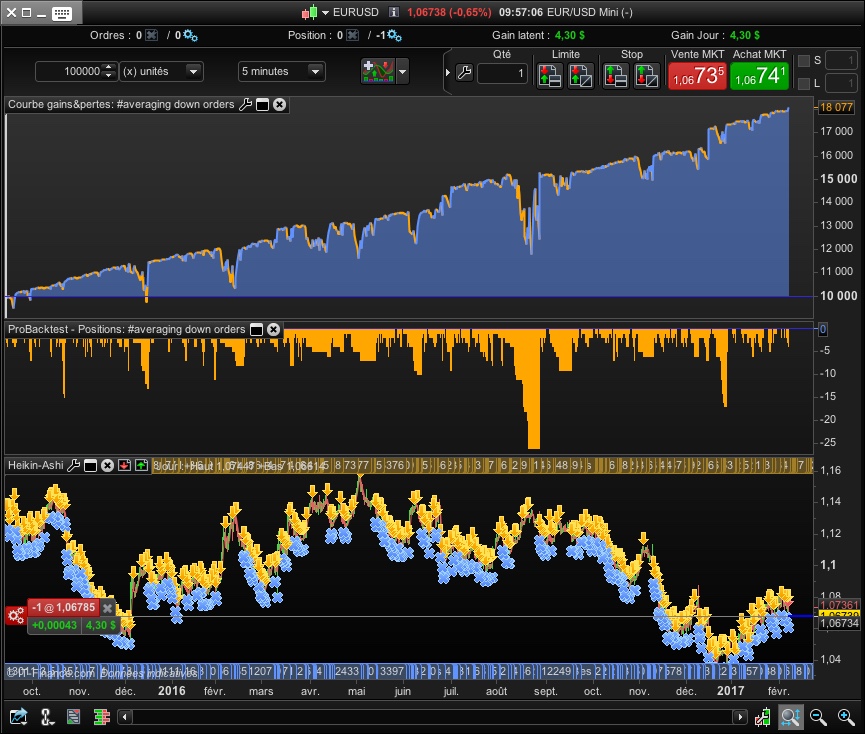This screenshot has height=734, width=865.
Task: Expand the instrument dropdown arrow before EURUSD
Action: tap(325, 13)
